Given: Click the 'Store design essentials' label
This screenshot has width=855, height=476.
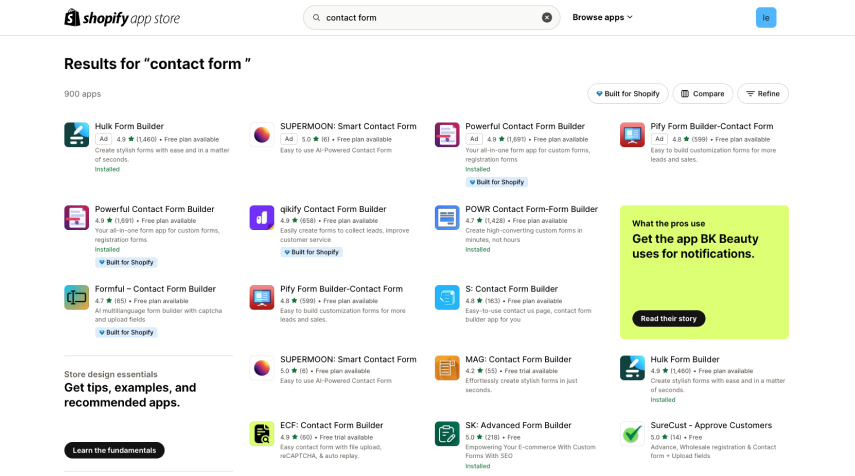Looking at the screenshot, I should click(111, 375).
